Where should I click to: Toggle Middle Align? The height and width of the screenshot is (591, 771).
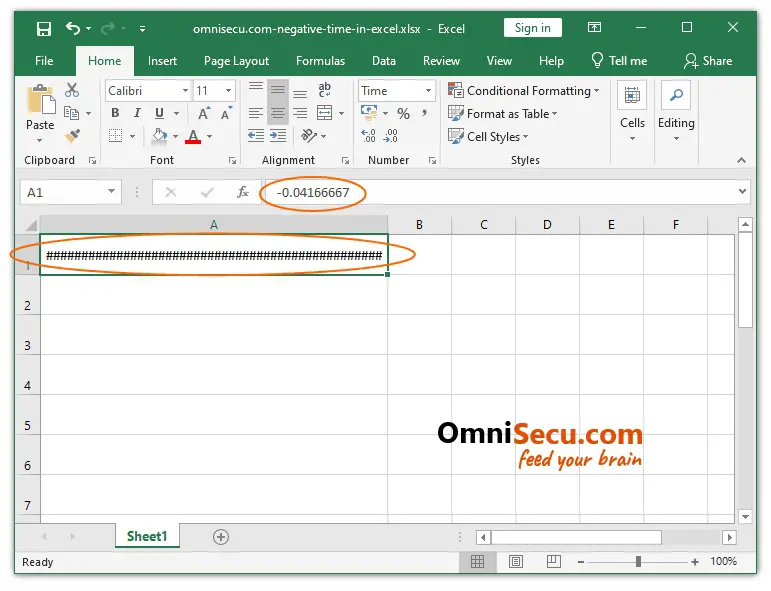[278, 90]
